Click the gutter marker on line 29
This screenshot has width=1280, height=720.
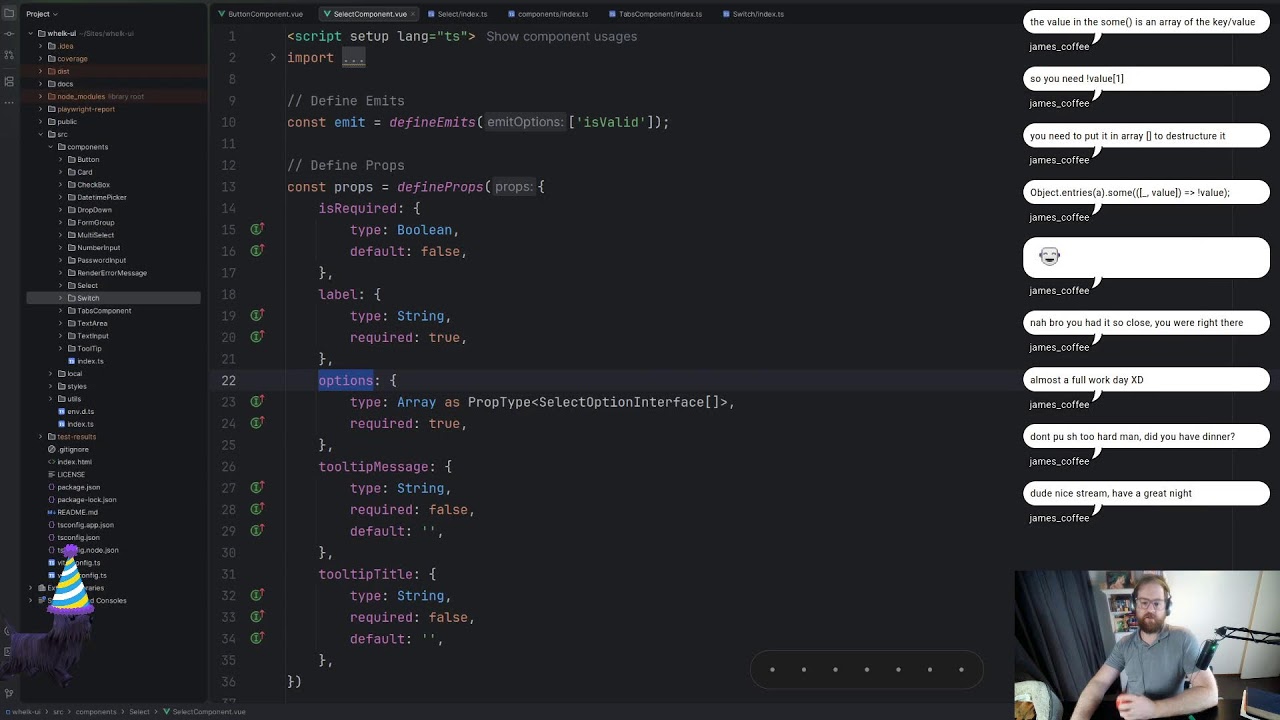[257, 531]
